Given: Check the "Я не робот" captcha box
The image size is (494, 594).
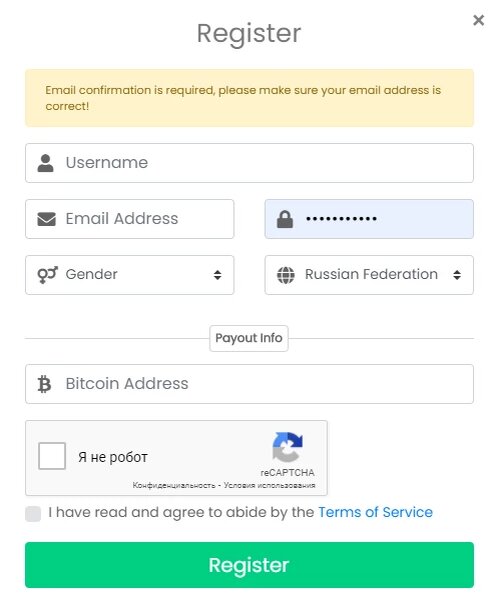Looking at the screenshot, I should pyautogui.click(x=52, y=456).
